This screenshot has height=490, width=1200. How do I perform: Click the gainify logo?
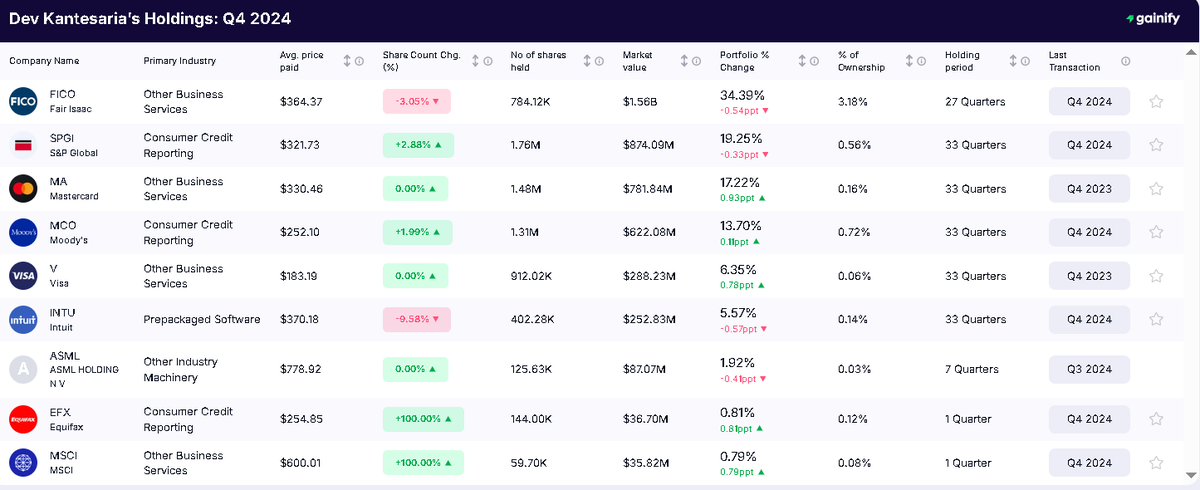pyautogui.click(x=1152, y=19)
